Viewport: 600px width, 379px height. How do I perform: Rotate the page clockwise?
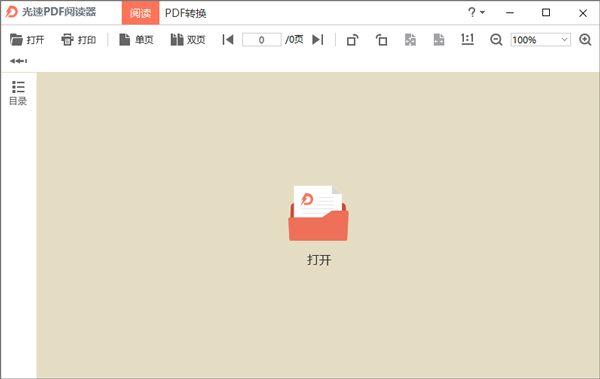click(x=352, y=40)
